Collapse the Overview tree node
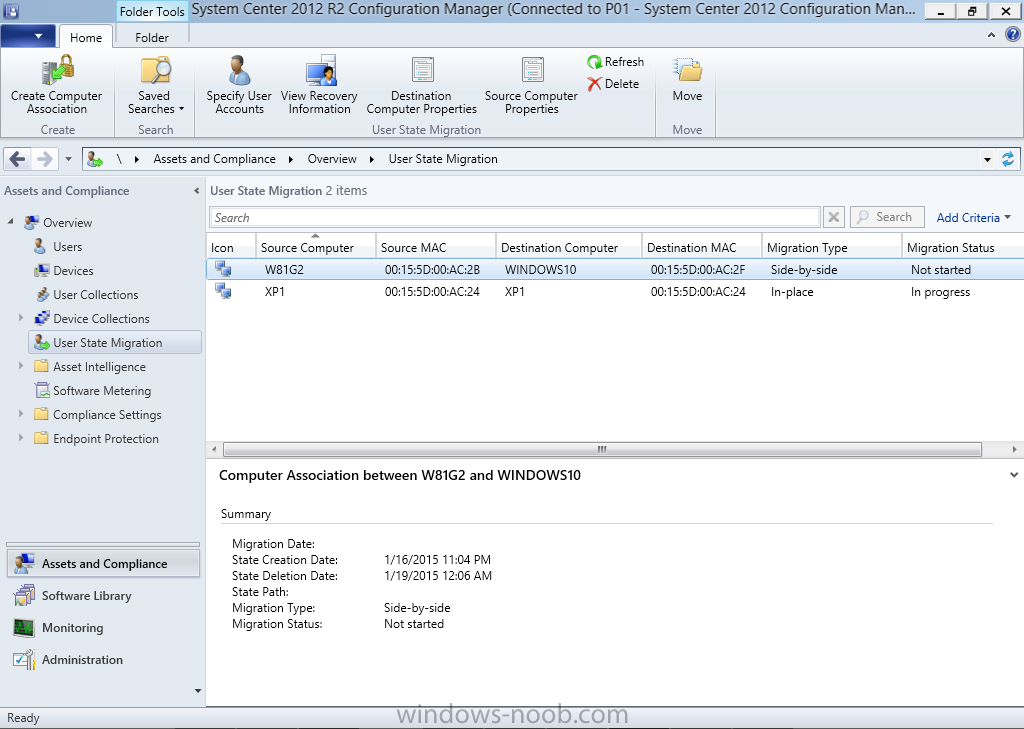The width and height of the screenshot is (1024, 729). 10,222
